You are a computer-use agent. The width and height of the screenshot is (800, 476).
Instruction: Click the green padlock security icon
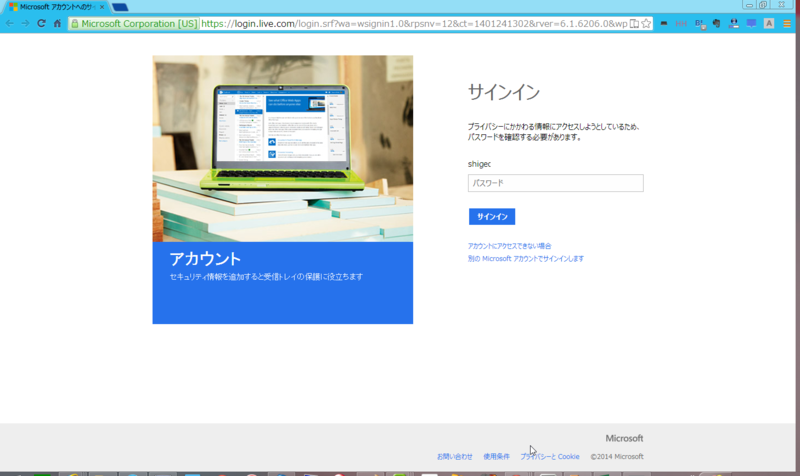coord(74,23)
